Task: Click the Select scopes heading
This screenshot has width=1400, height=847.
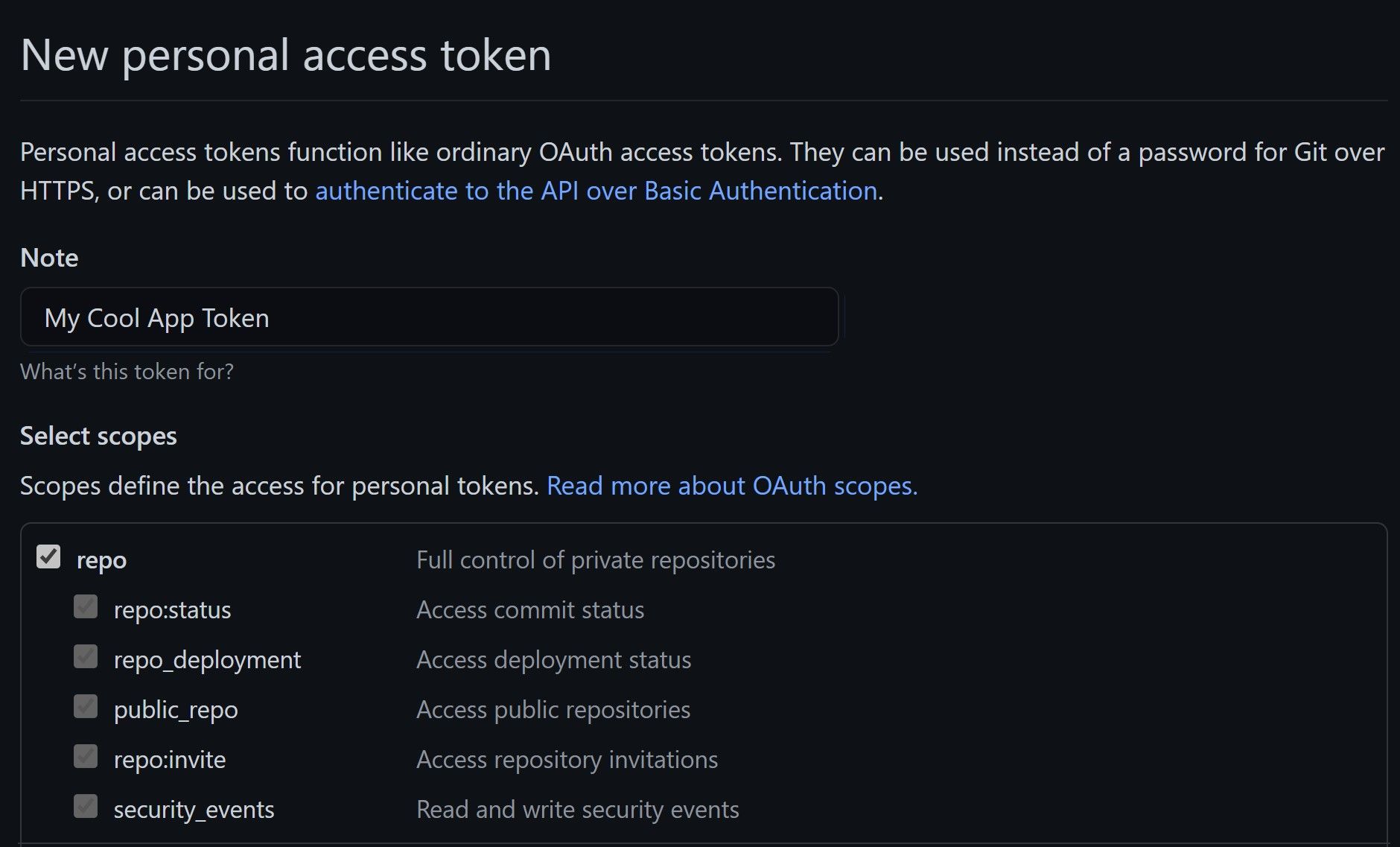Action: pyautogui.click(x=98, y=436)
